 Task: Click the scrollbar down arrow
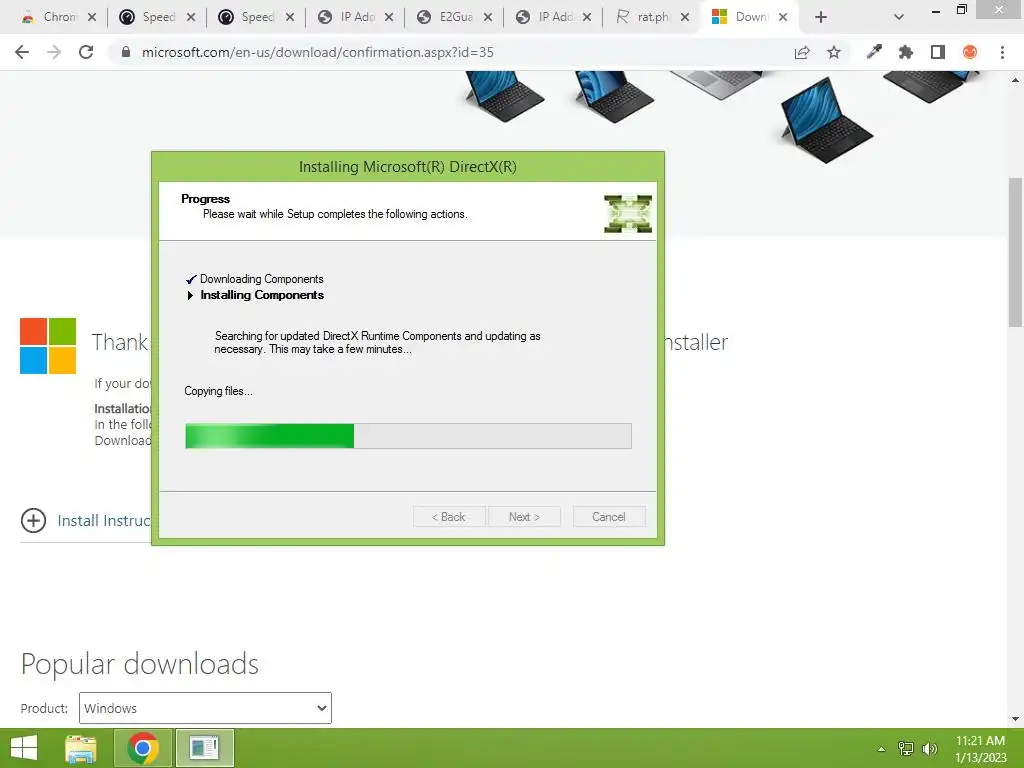(1016, 719)
